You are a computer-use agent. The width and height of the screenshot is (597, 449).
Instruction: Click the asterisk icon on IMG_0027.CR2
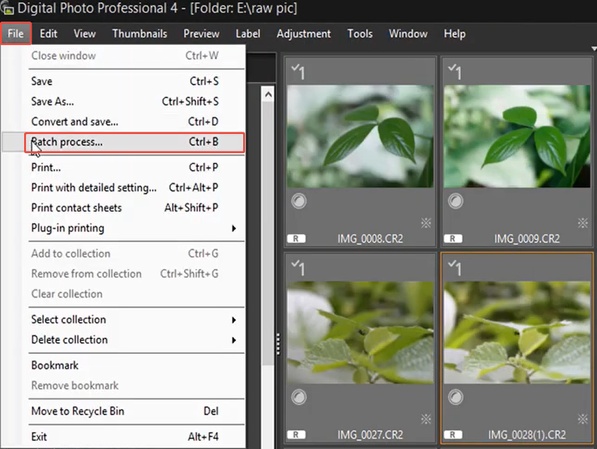(426, 419)
